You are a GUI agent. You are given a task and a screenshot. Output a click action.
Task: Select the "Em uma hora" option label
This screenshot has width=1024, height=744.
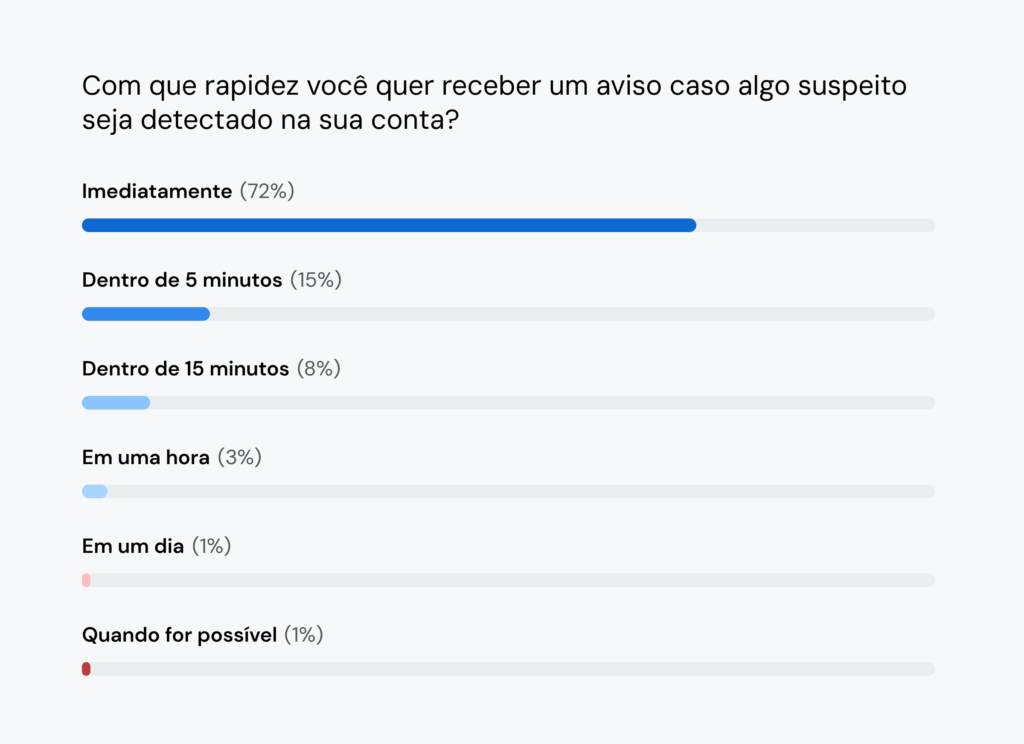[146, 458]
